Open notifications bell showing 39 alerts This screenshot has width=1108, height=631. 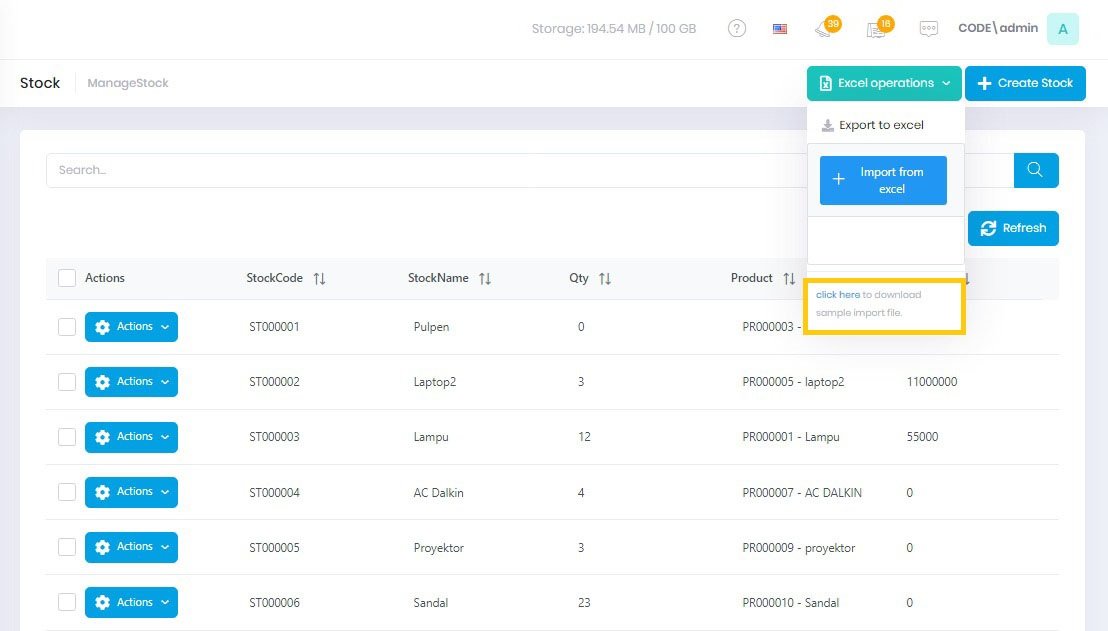(x=824, y=28)
